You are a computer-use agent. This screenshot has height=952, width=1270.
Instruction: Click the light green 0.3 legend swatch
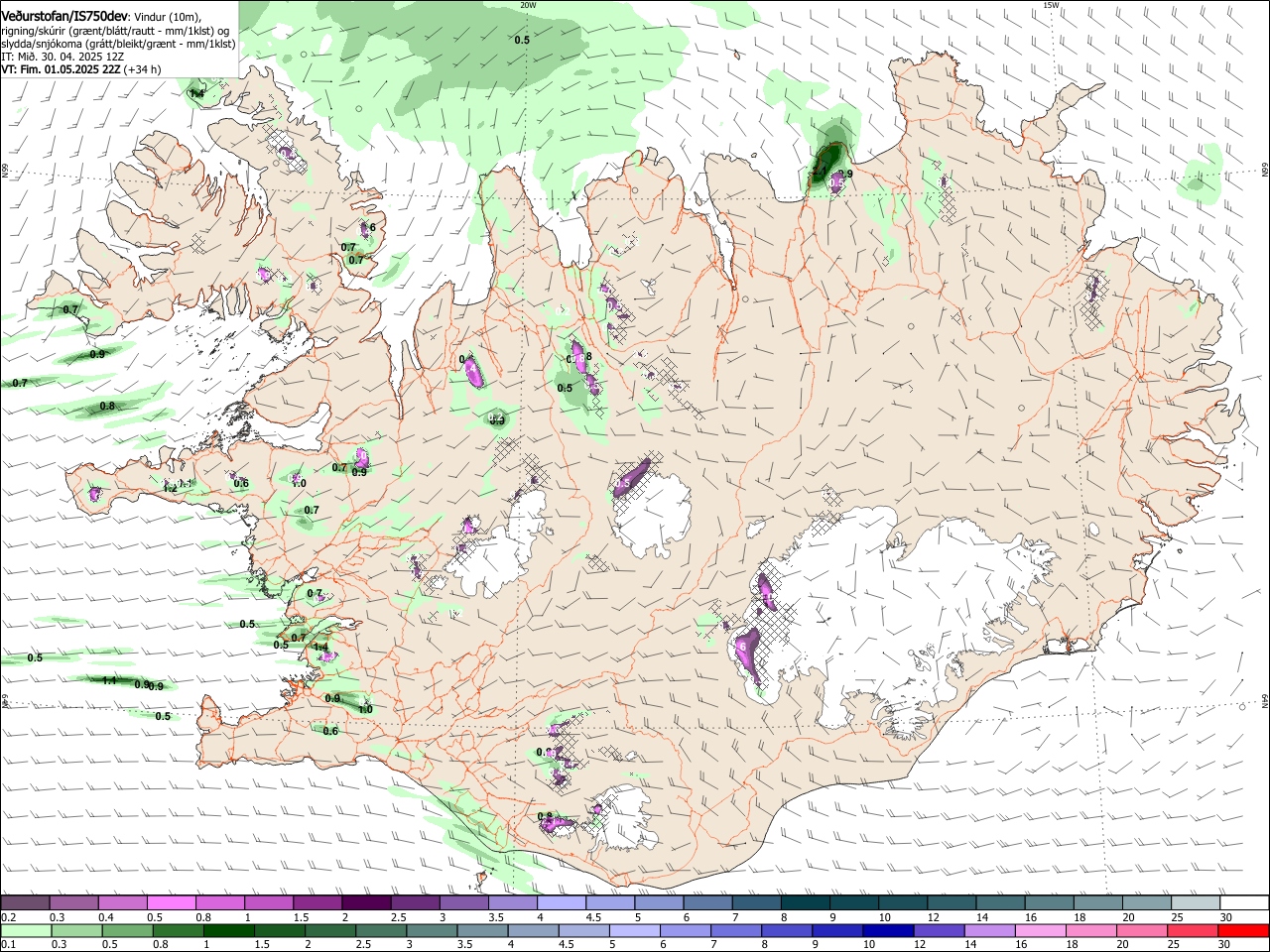click(76, 931)
